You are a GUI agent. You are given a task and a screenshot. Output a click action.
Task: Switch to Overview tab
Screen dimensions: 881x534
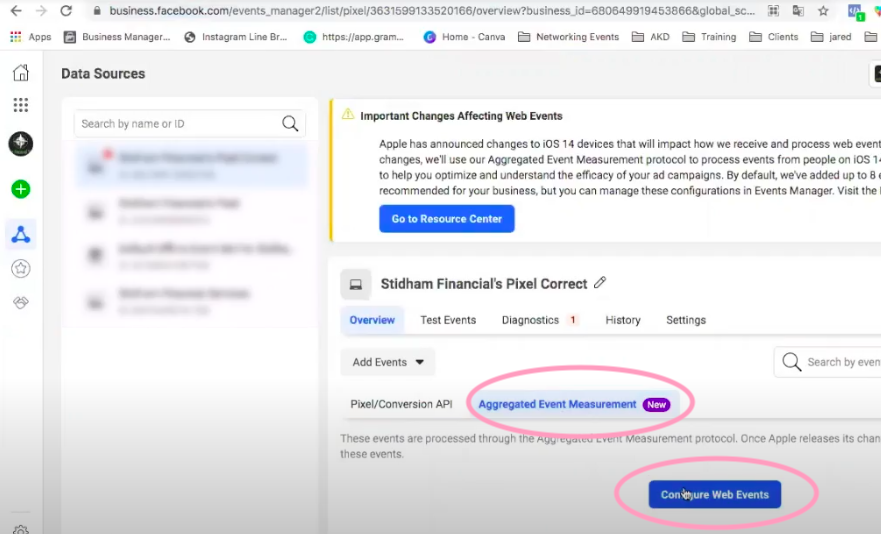(x=372, y=320)
